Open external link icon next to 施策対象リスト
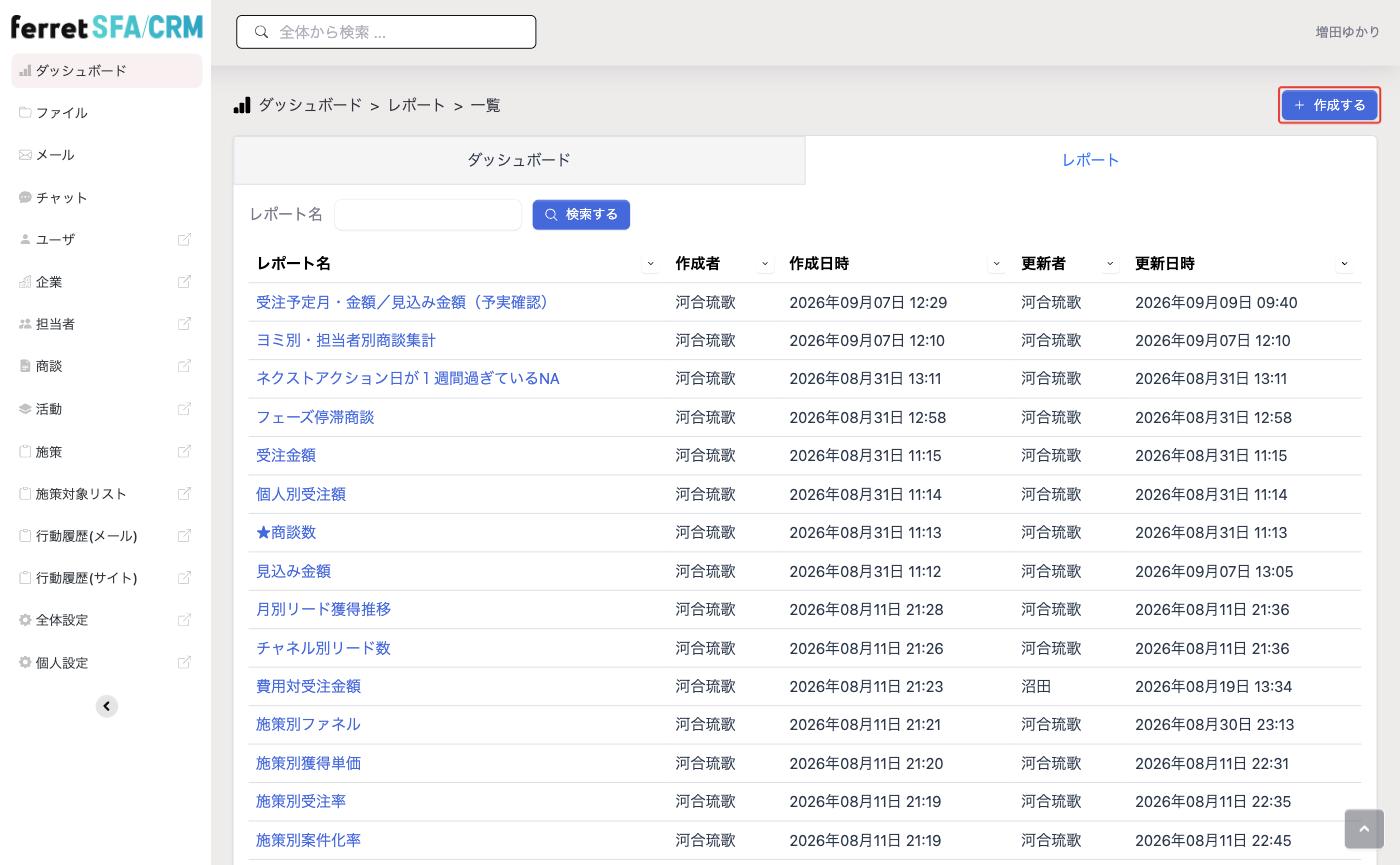Image resolution: width=1400 pixels, height=865 pixels. click(184, 494)
